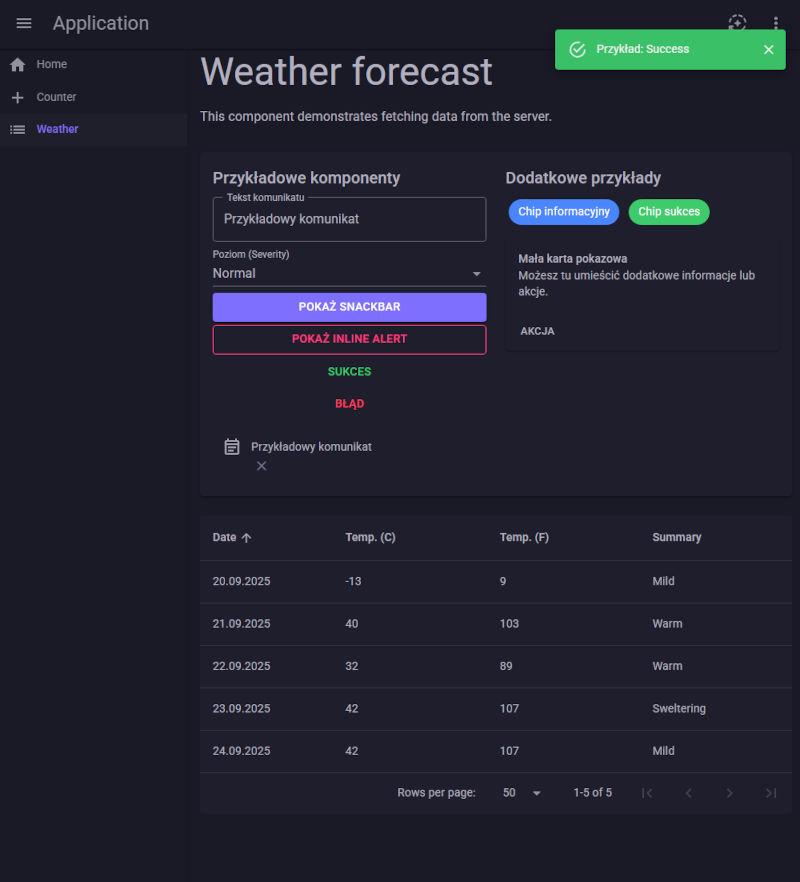Click the Date column sort arrow

247,538
